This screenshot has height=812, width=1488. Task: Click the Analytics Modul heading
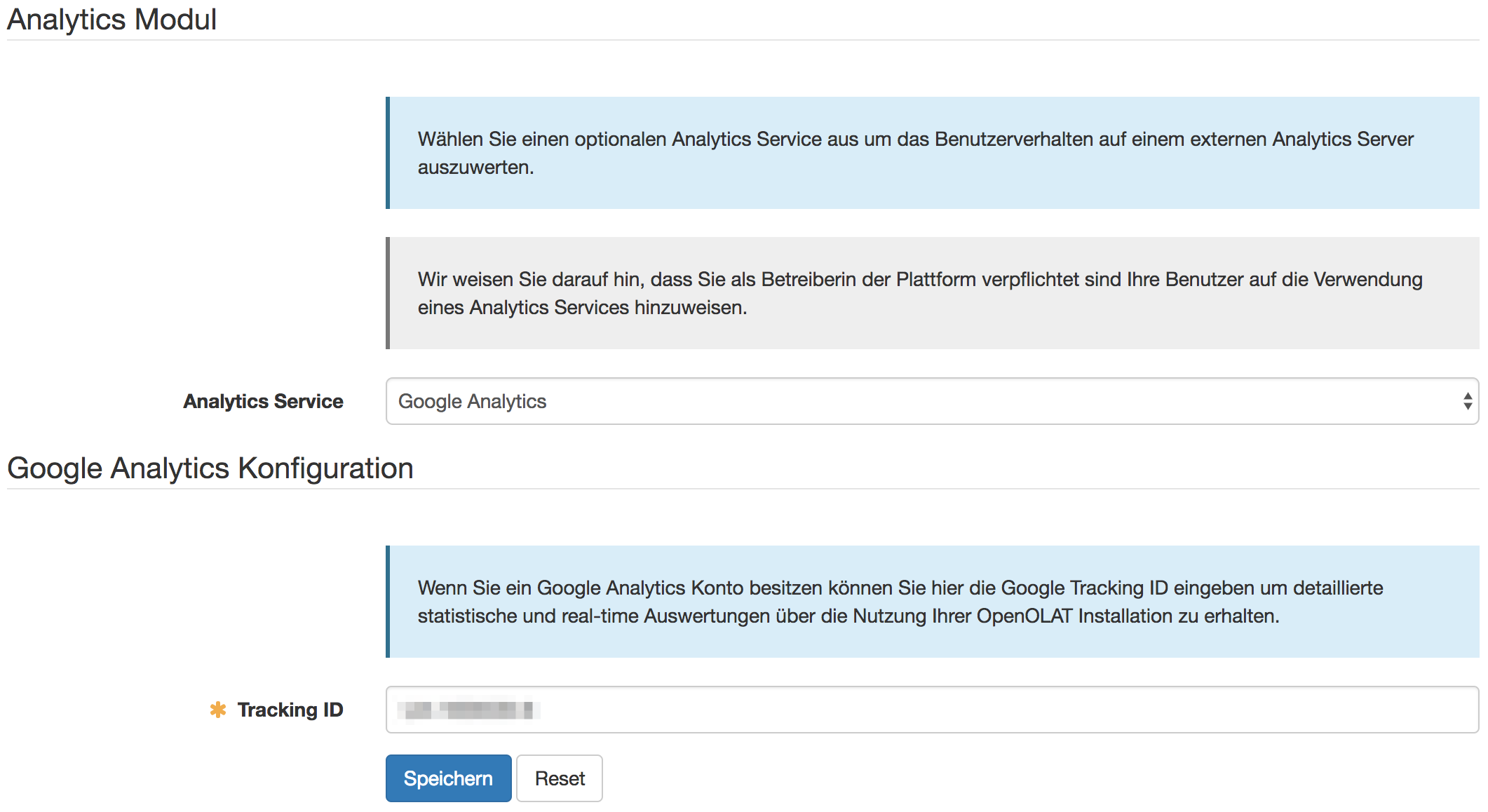111,20
